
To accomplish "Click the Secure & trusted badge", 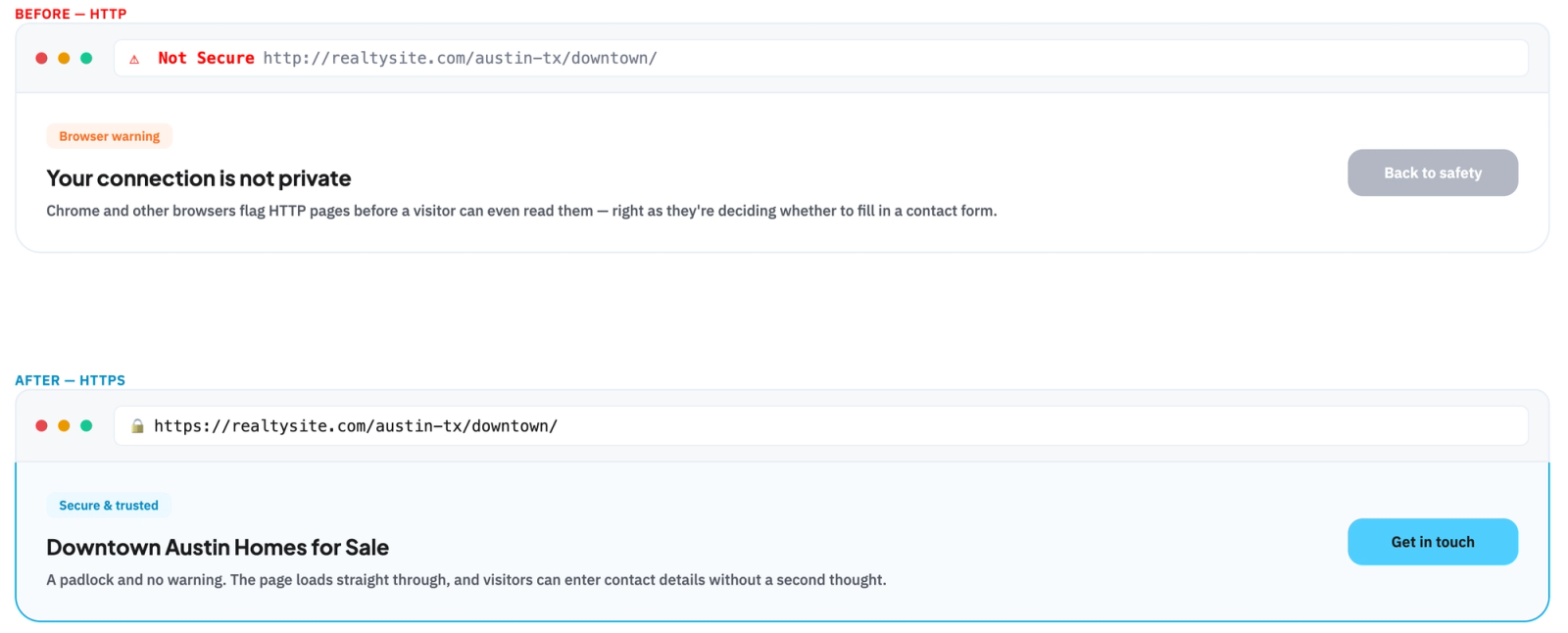I will coord(109,506).
